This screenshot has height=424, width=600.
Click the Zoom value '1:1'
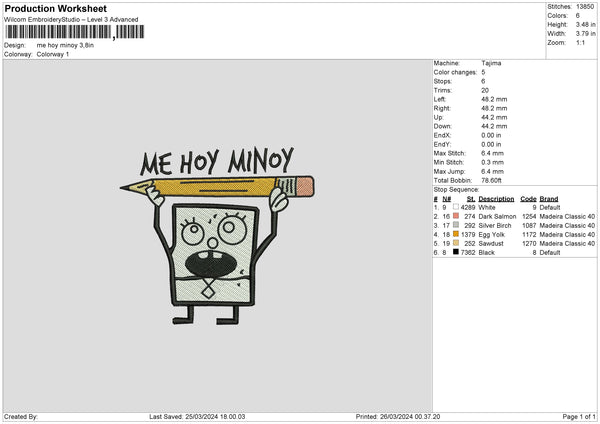tap(580, 42)
